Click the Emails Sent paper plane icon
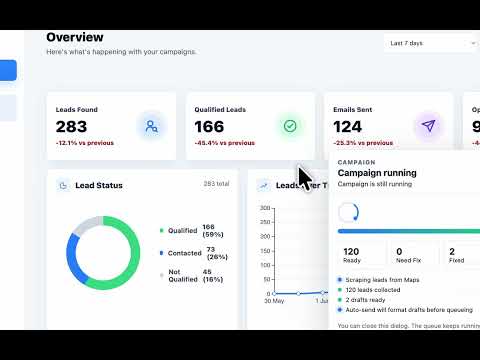The width and height of the screenshot is (480, 360). pyautogui.click(x=428, y=126)
